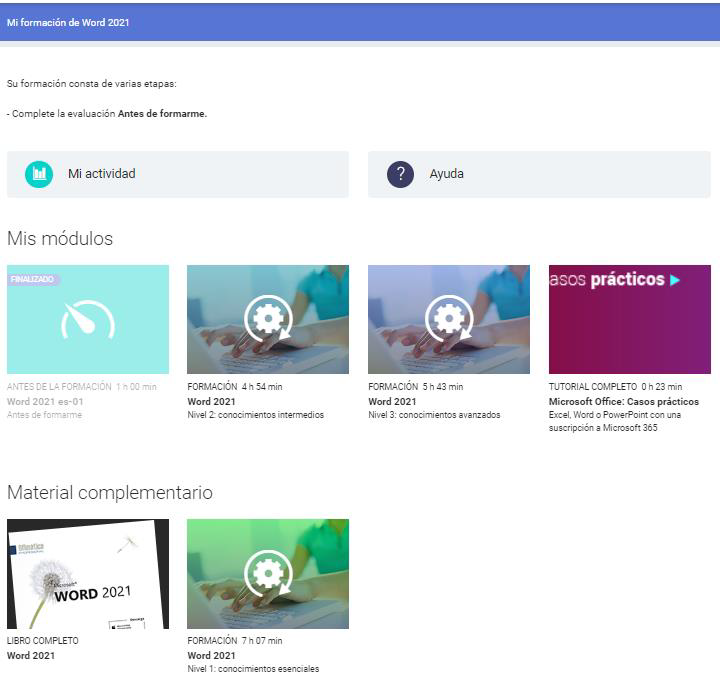The image size is (720, 688).
Task: Click bold Antes de formarme. in instructions
Action: [x=163, y=113]
